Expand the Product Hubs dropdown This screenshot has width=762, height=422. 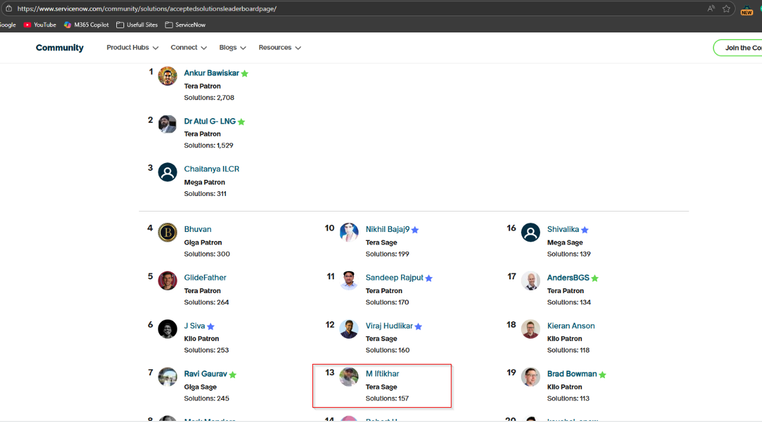click(x=132, y=48)
